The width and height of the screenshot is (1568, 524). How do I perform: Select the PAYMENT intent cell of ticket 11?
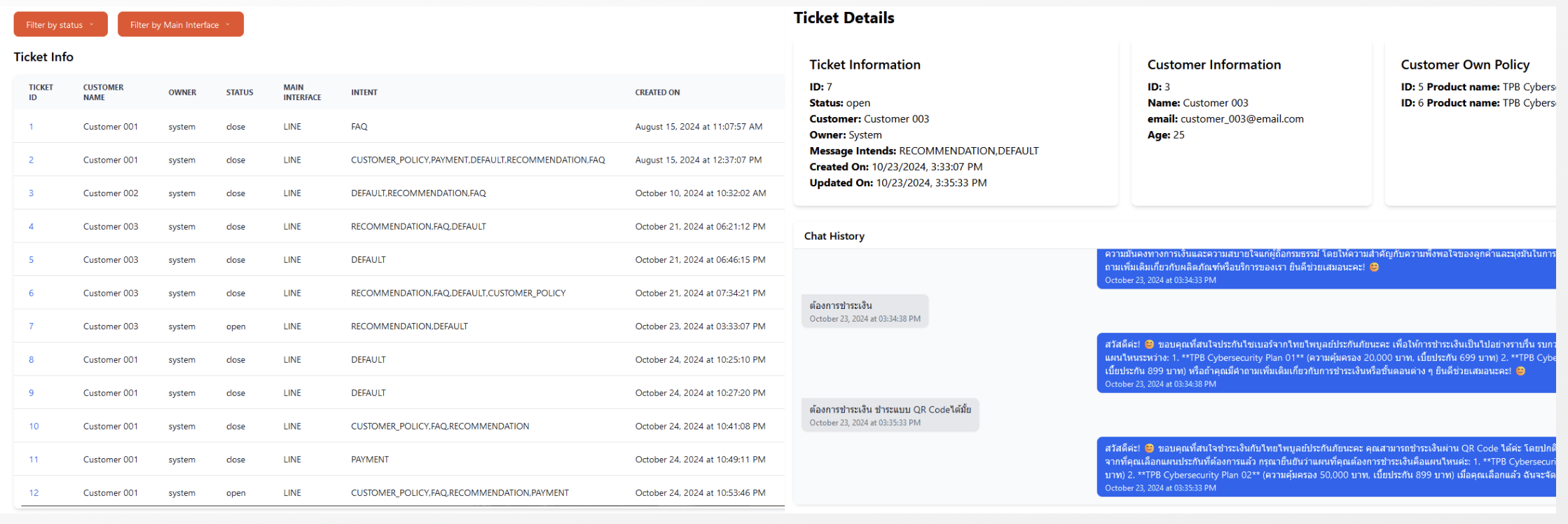369,460
